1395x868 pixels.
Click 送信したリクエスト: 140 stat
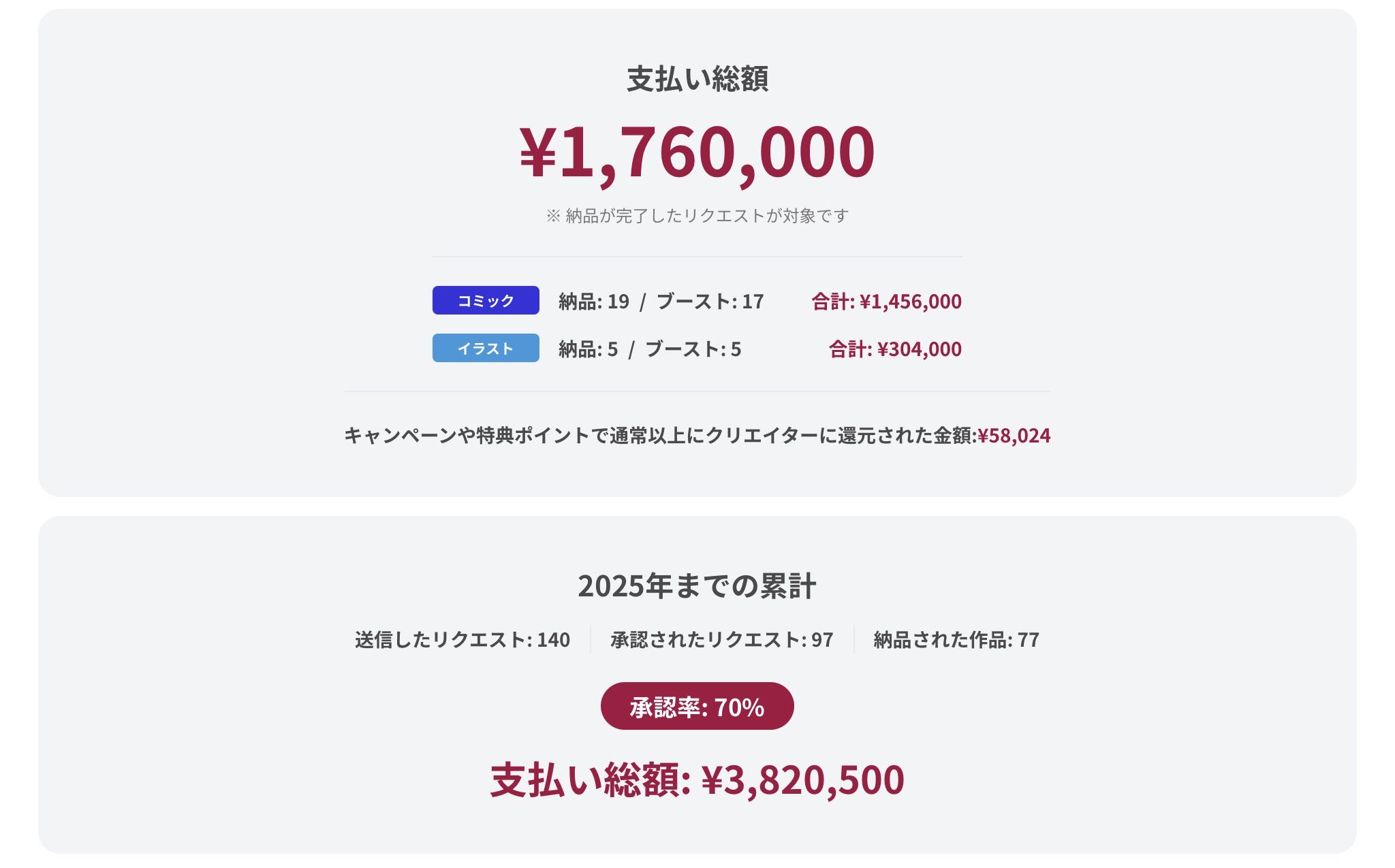click(462, 640)
